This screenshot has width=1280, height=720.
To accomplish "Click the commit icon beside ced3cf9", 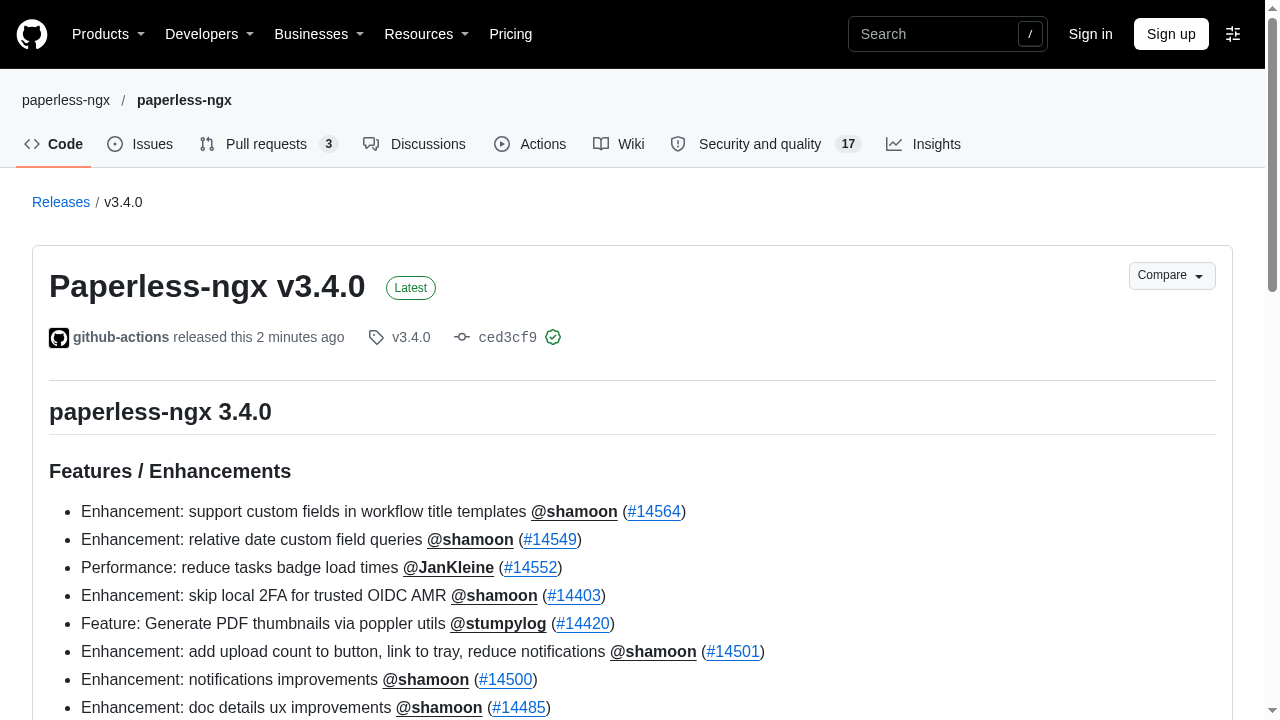I will (x=462, y=338).
